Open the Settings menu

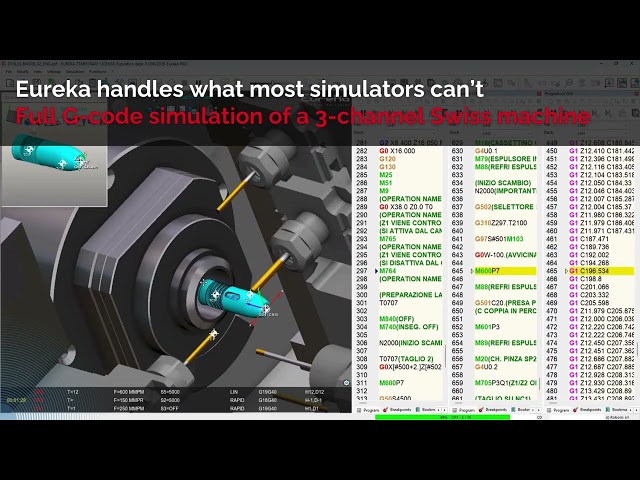[53, 72]
